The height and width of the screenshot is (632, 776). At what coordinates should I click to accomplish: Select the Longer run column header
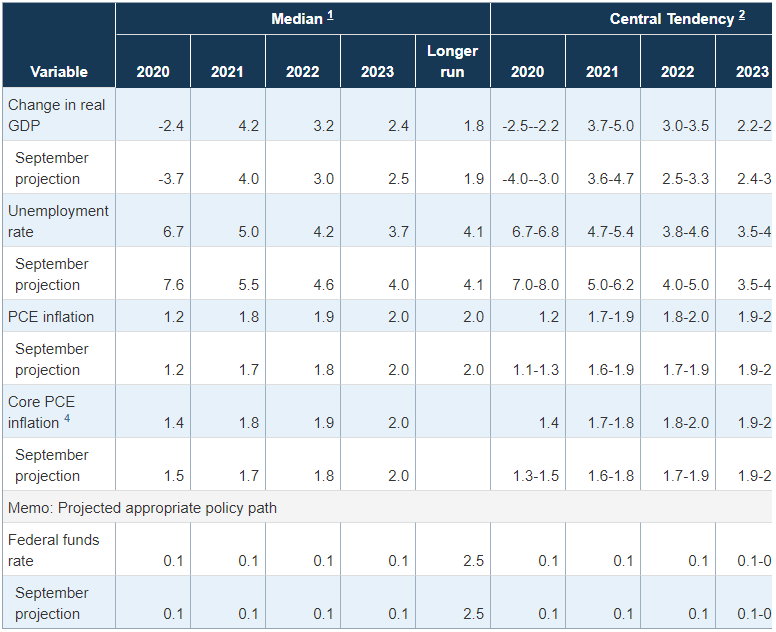452,61
